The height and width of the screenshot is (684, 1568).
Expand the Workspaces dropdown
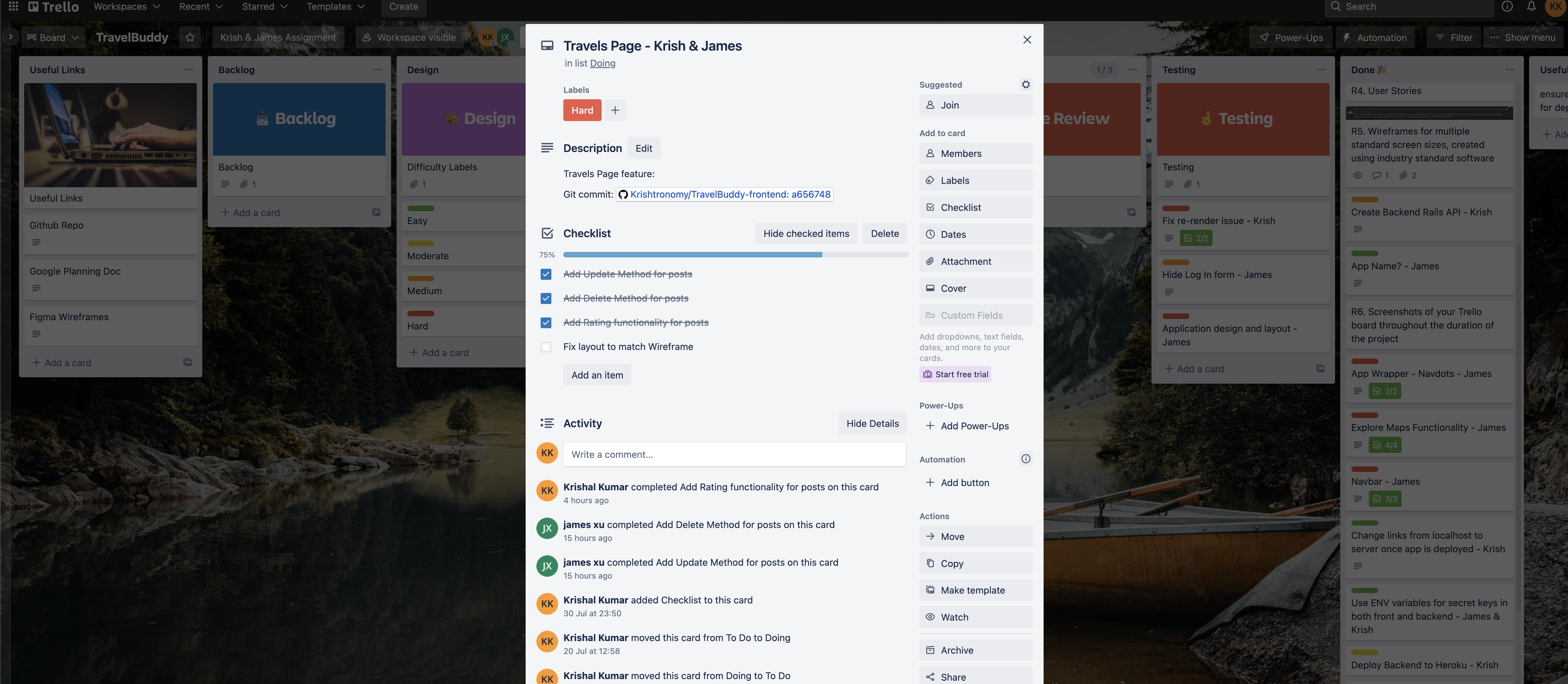(x=127, y=7)
